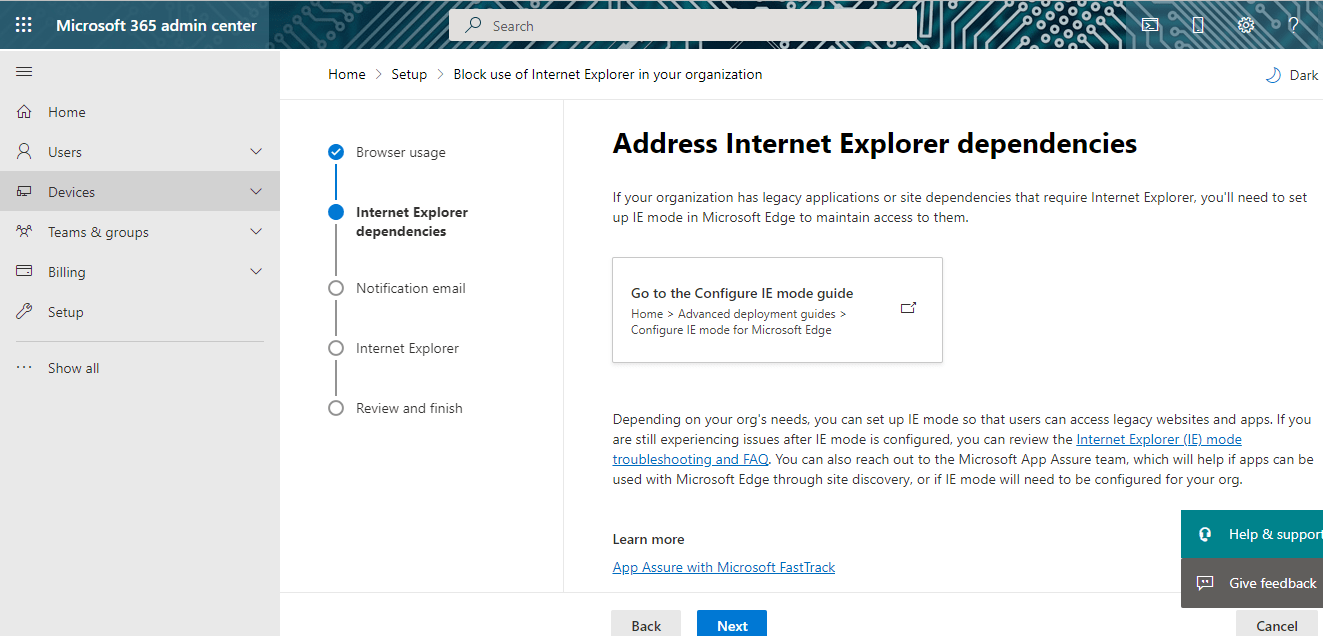Image resolution: width=1323 pixels, height=636 pixels.
Task: Open help via the question mark icon
Action: (1293, 25)
